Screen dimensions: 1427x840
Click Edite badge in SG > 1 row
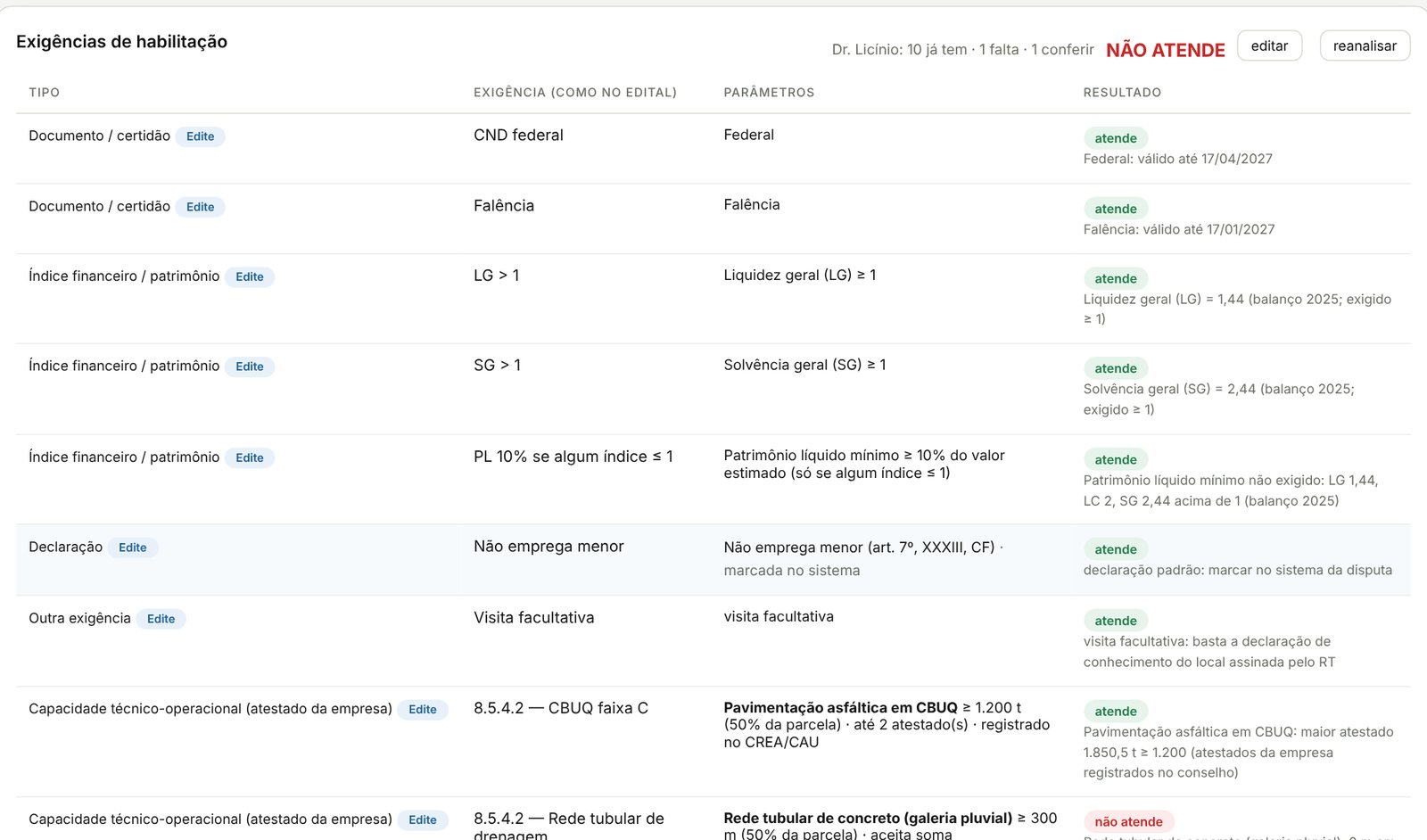[x=250, y=366]
